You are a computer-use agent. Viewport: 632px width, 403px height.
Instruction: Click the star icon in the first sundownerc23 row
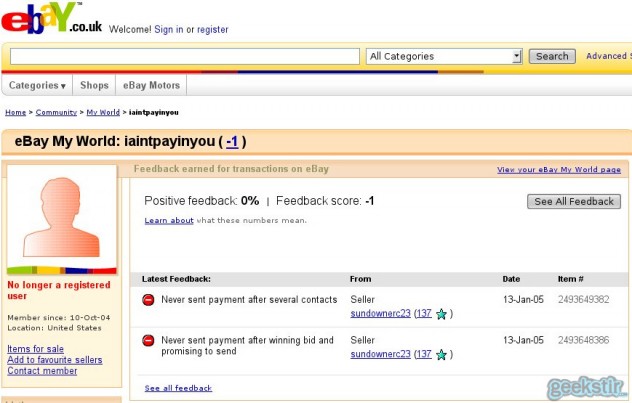(x=441, y=314)
